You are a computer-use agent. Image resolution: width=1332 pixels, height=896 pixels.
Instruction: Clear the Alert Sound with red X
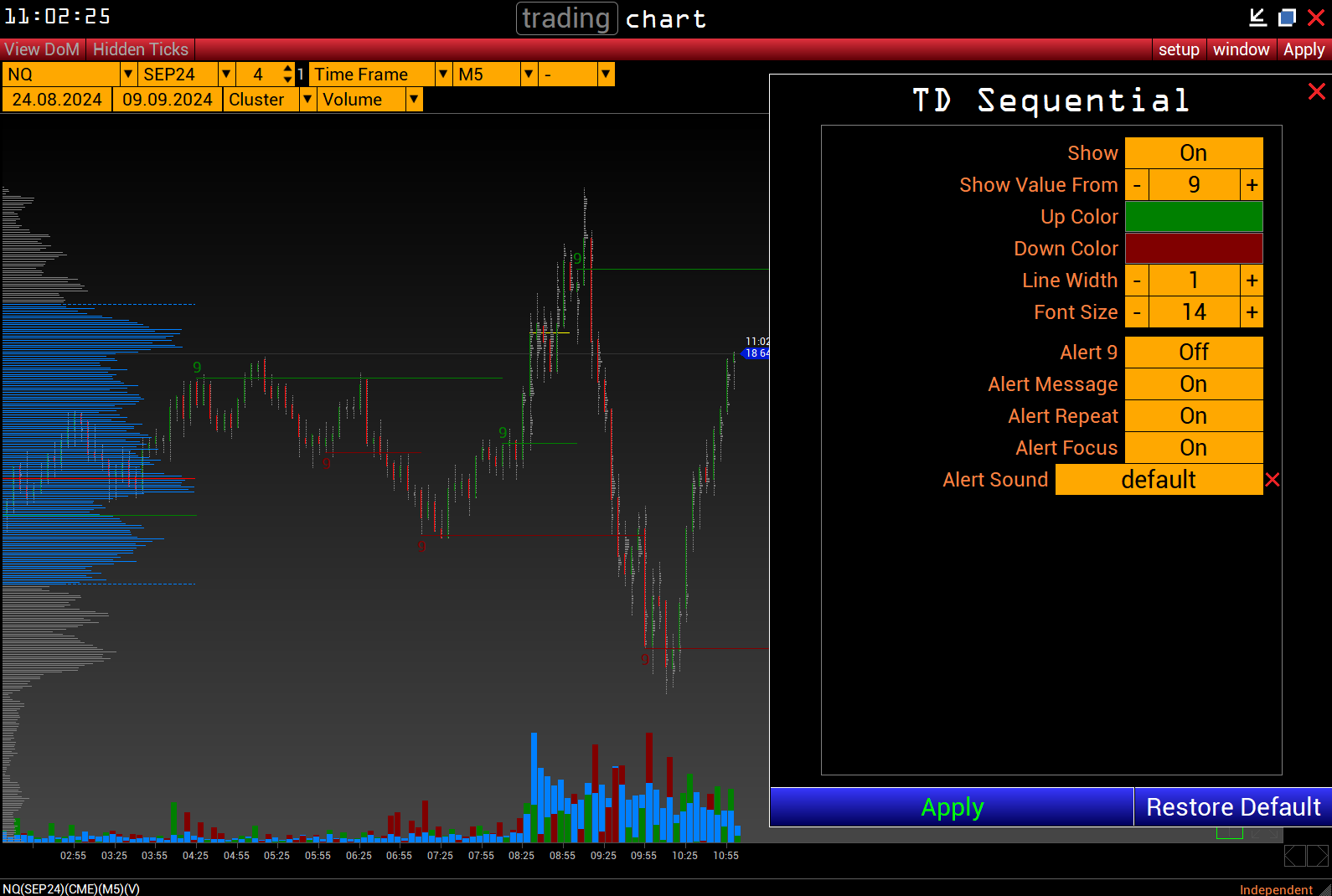pyautogui.click(x=1273, y=480)
